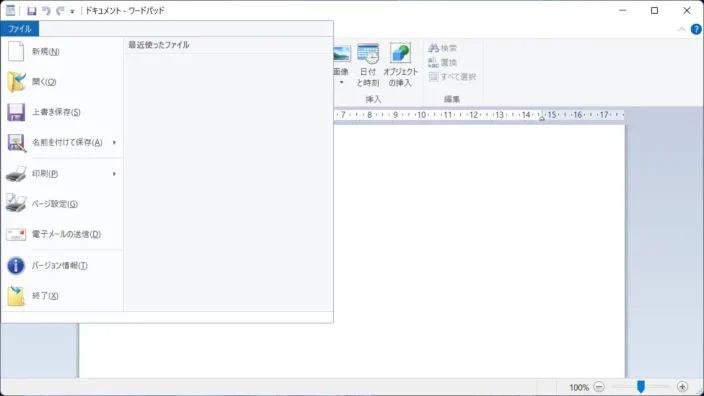Insert a picture with the 画像 icon
The height and width of the screenshot is (396, 704).
(x=342, y=54)
